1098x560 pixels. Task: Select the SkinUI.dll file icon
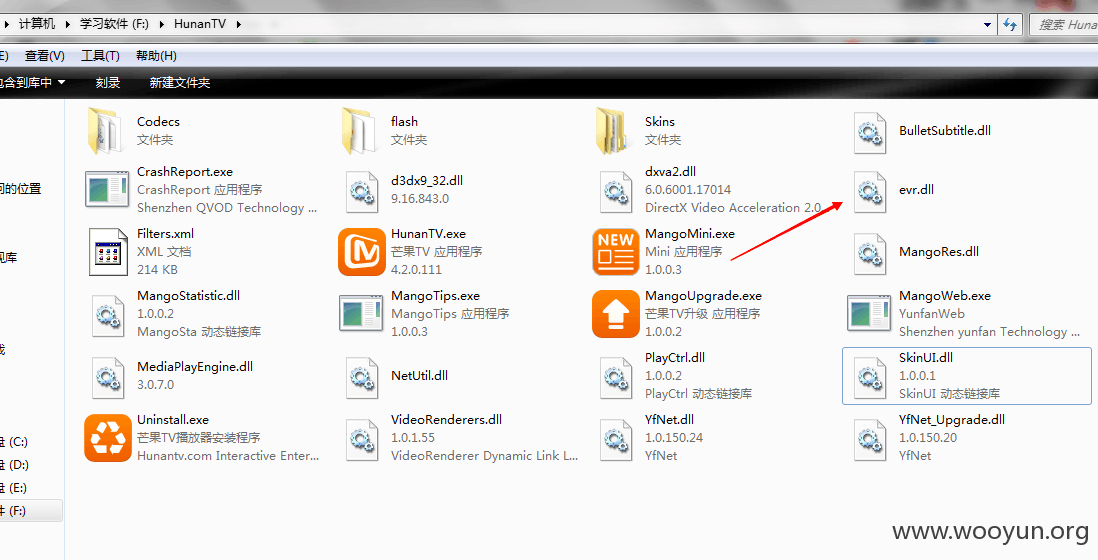(x=870, y=376)
